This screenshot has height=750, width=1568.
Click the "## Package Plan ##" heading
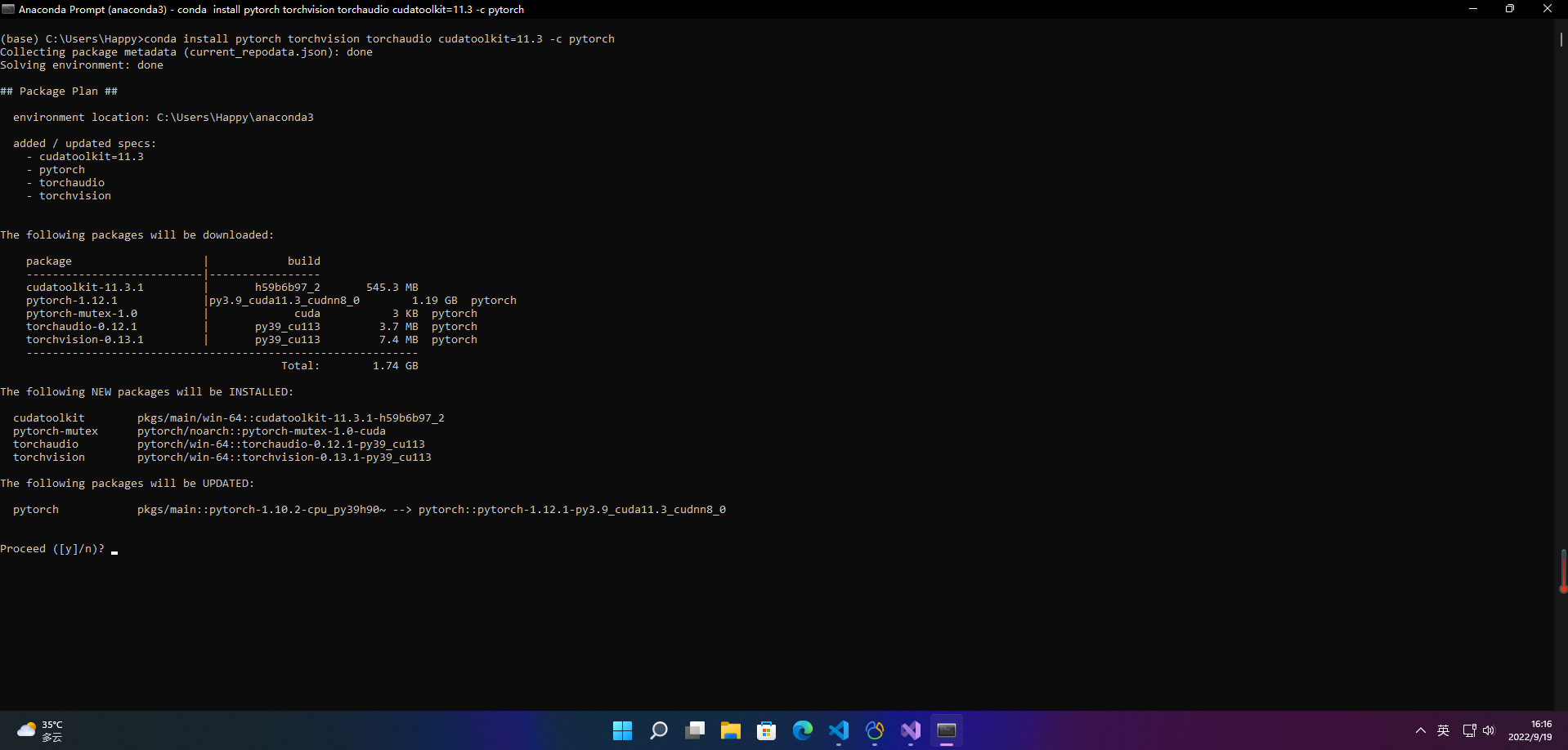coord(59,92)
